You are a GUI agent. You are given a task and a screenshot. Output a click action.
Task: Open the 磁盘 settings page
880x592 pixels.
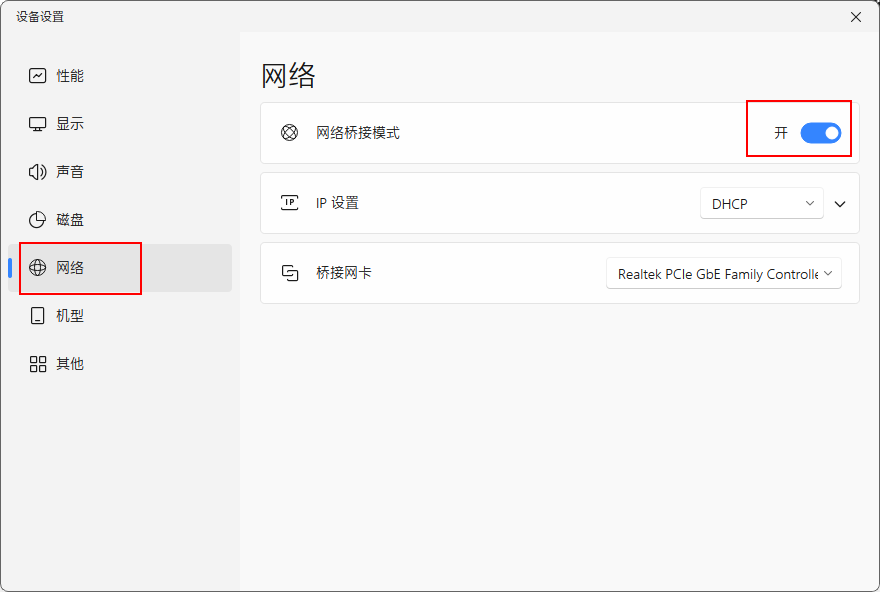(x=70, y=220)
